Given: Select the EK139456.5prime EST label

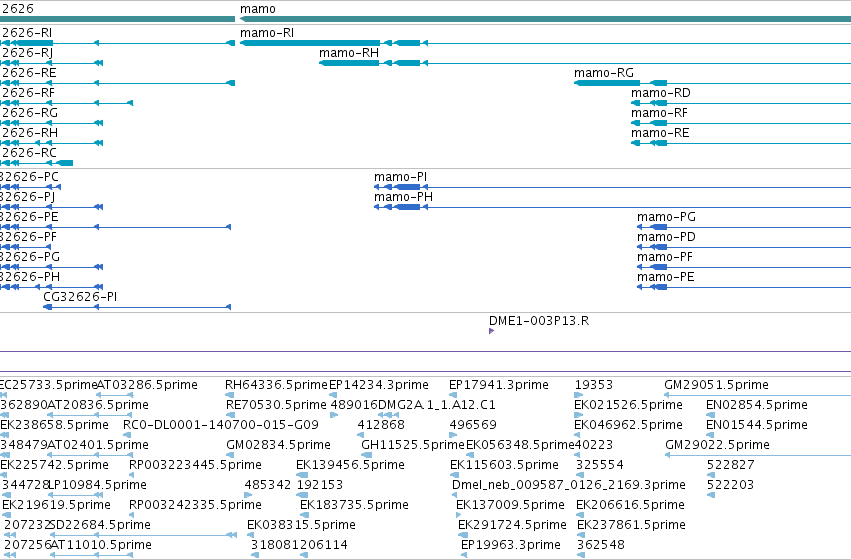Looking at the screenshot, I should (x=351, y=465).
